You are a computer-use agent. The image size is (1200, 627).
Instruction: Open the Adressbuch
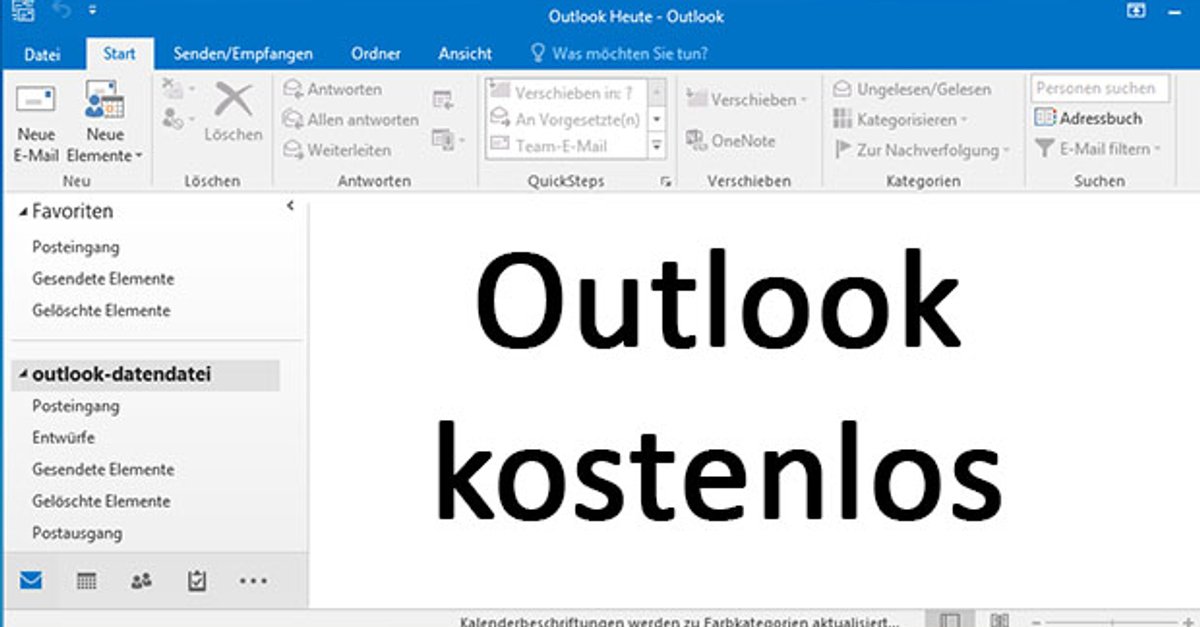(x=1088, y=118)
